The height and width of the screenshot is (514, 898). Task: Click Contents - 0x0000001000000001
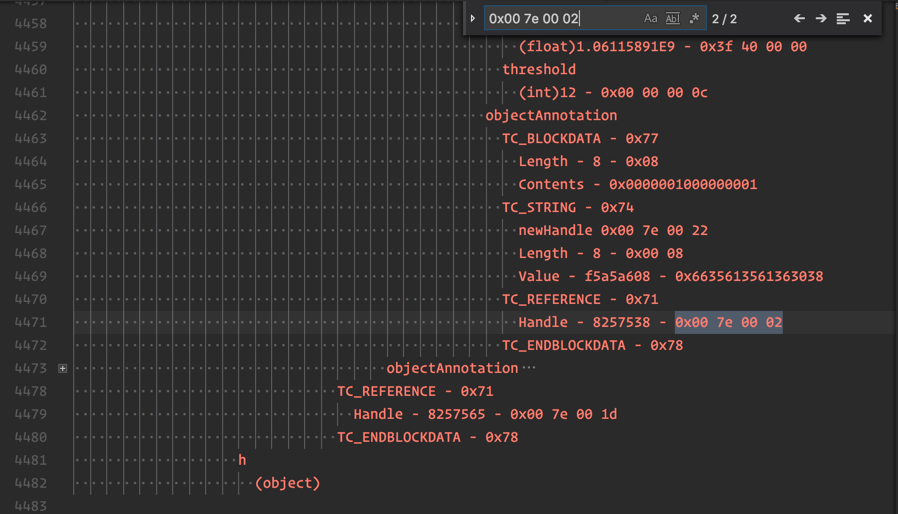pos(637,184)
